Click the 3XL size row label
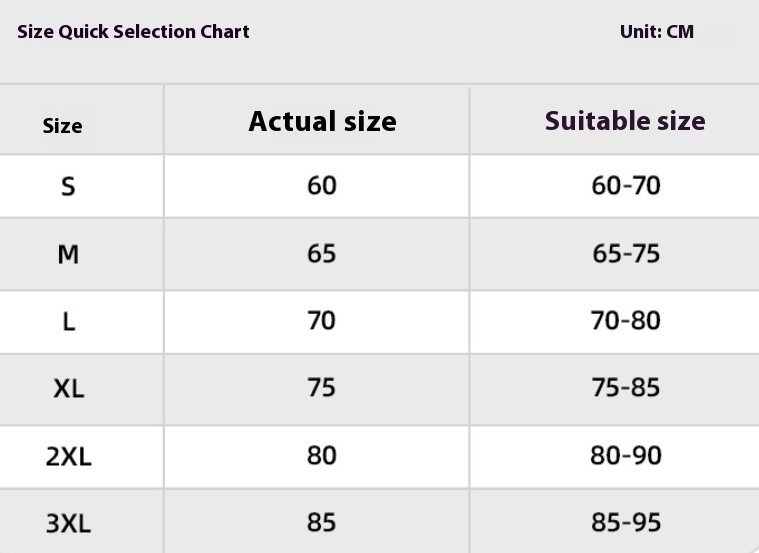This screenshot has height=553, width=759. point(68,523)
